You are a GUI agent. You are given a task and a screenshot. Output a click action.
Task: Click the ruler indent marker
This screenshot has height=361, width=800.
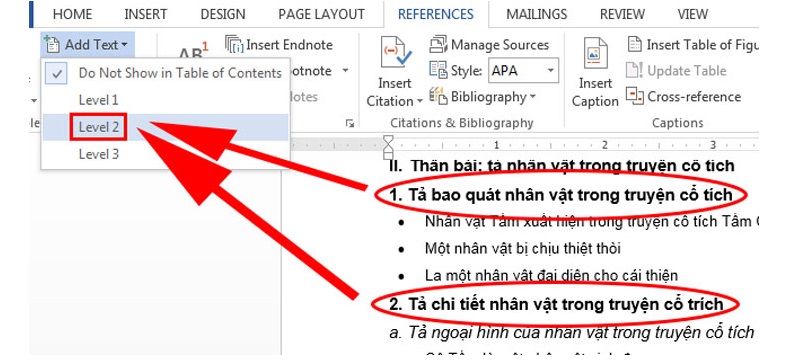pos(388,146)
